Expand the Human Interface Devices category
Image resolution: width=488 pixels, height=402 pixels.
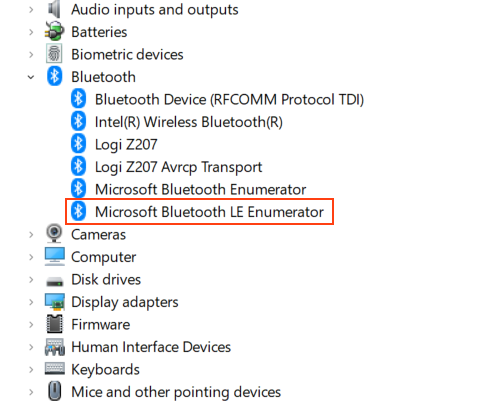pos(31,347)
